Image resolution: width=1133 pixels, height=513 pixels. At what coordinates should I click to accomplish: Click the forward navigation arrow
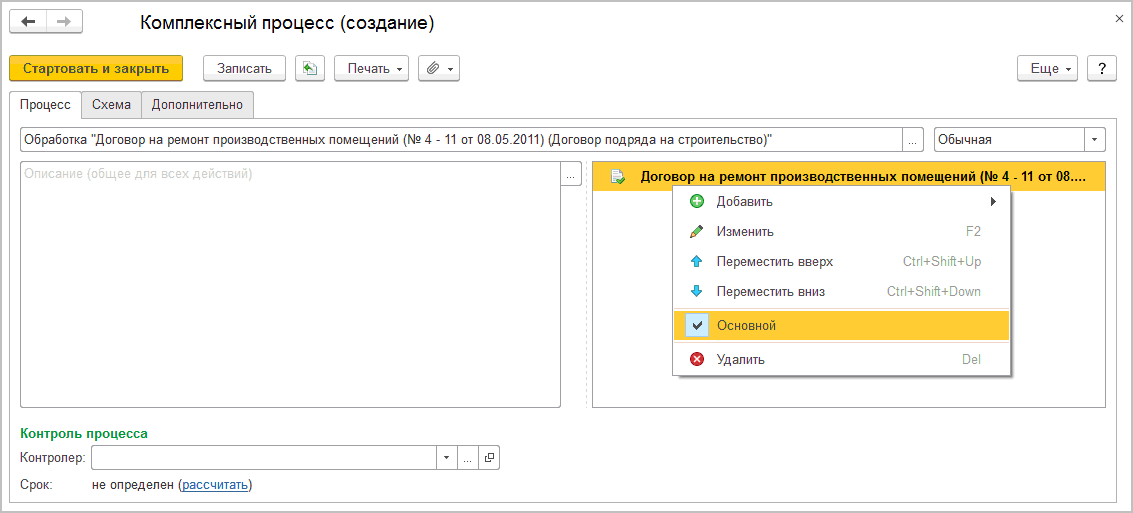tap(64, 22)
